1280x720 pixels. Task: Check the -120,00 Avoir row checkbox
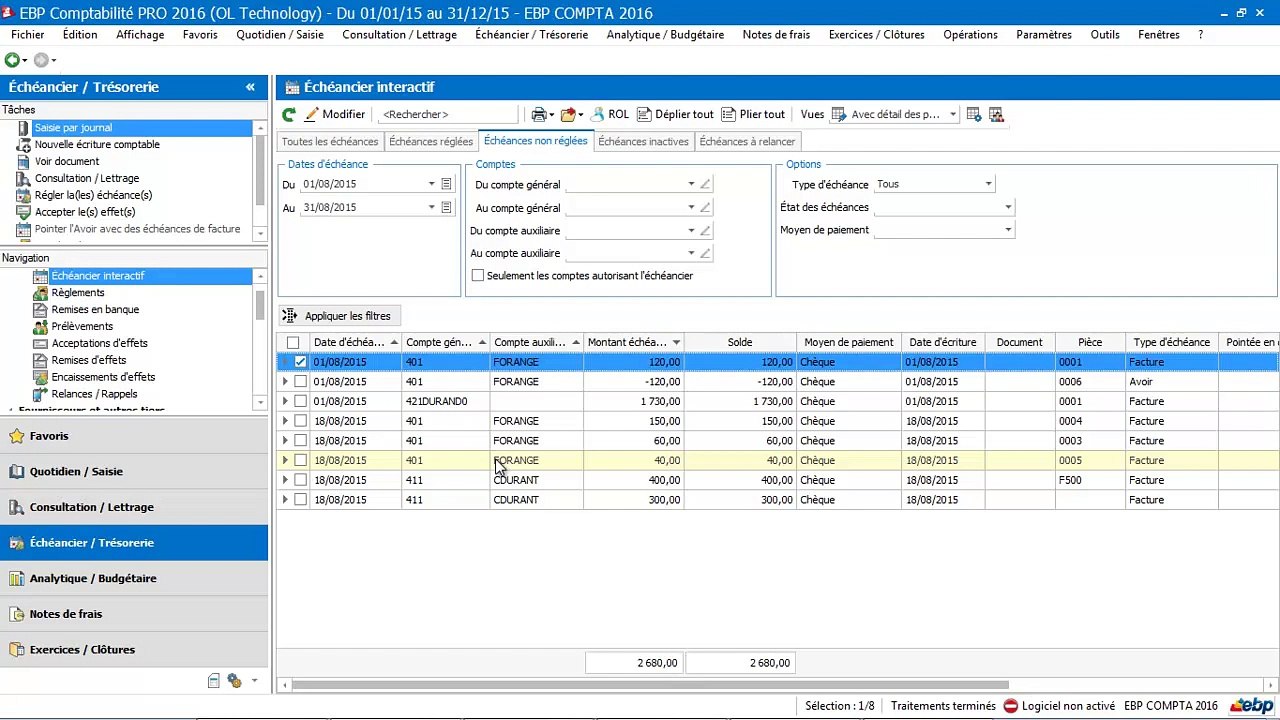point(300,382)
